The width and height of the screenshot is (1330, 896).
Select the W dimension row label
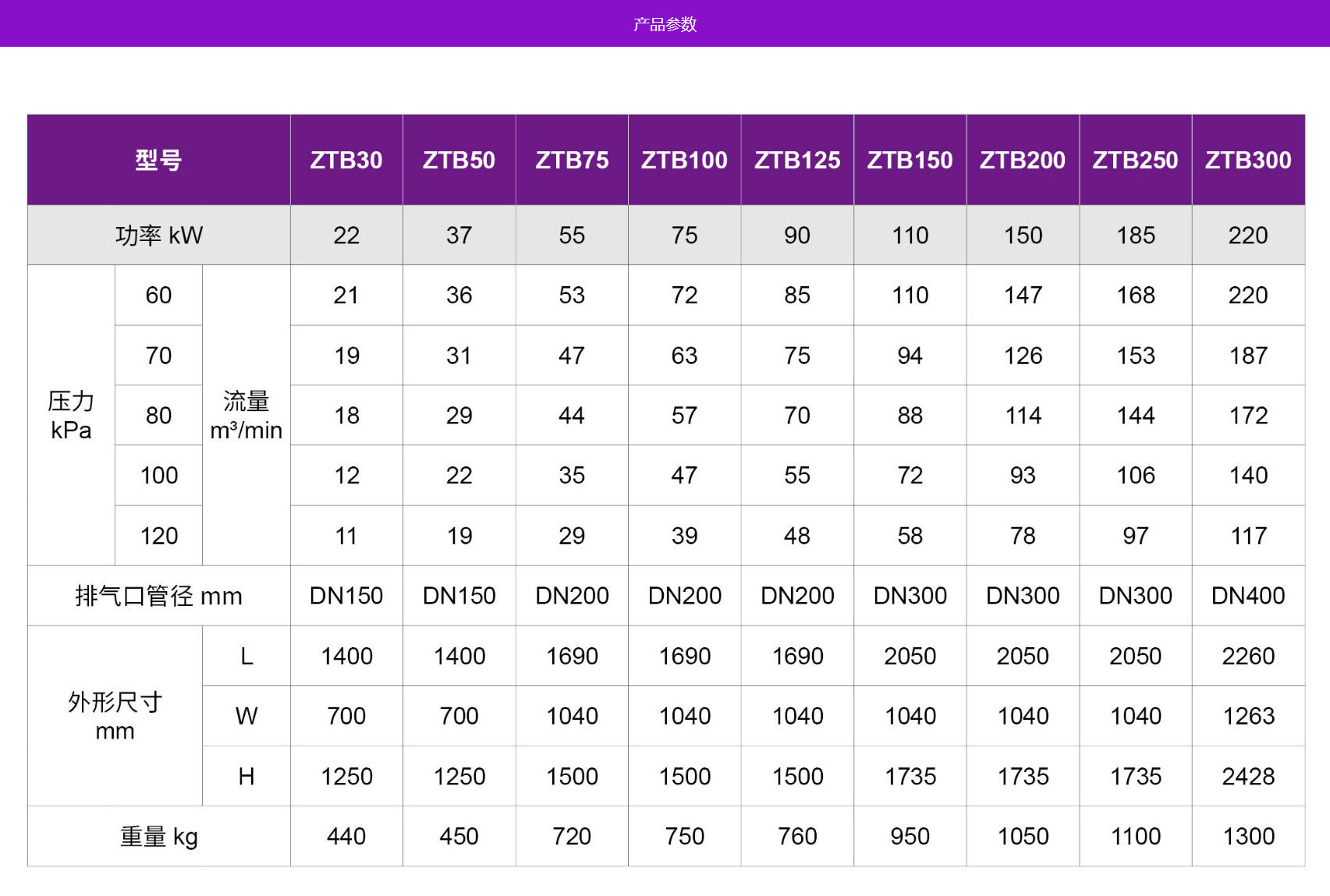(x=246, y=716)
